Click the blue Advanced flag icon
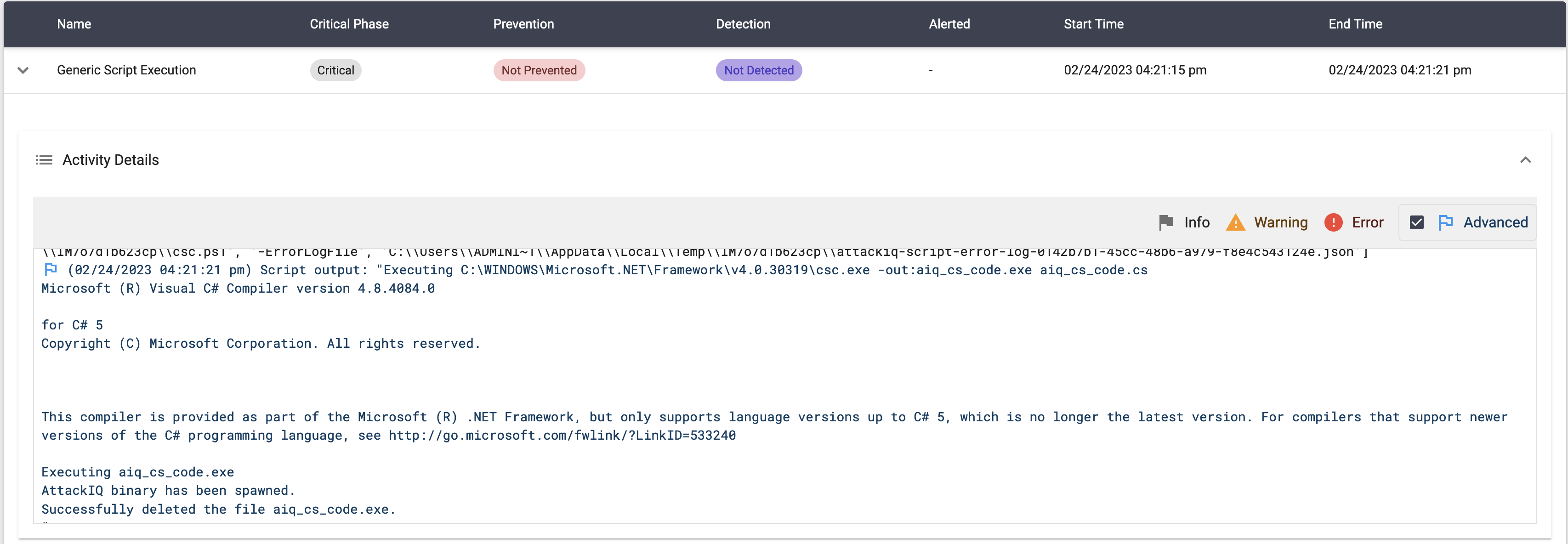The image size is (1568, 544). (1445, 223)
